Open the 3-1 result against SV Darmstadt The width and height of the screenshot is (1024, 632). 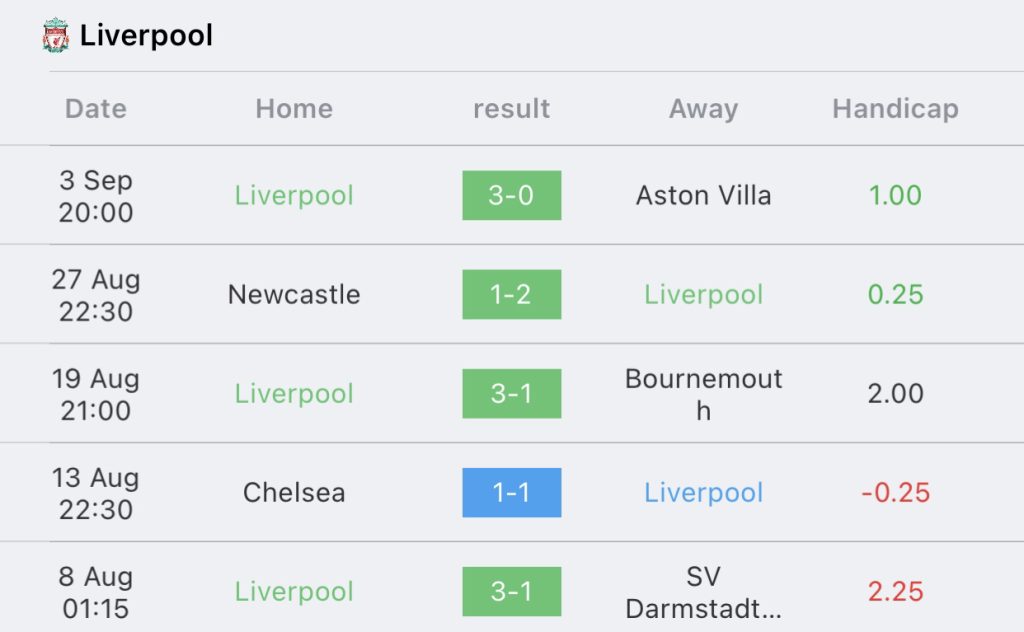tap(511, 592)
